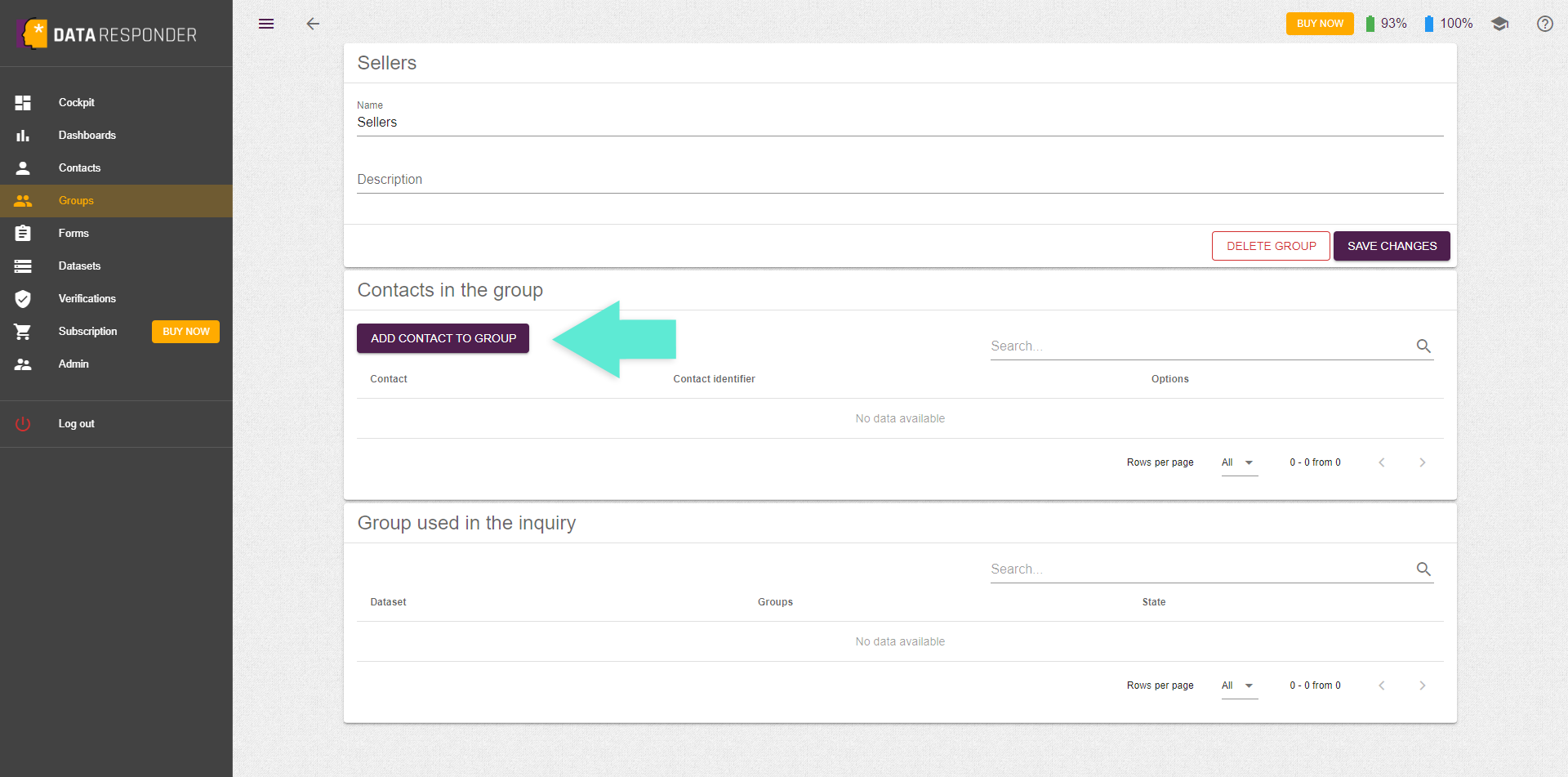Sort by State column header
The height and width of the screenshot is (777, 1568).
coord(1153,602)
